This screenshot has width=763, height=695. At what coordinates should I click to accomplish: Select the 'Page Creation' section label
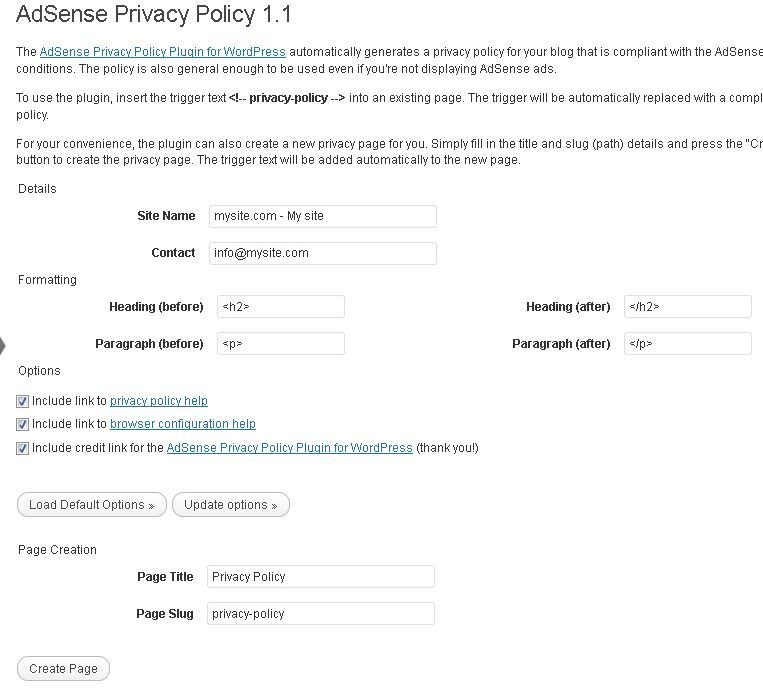click(57, 550)
